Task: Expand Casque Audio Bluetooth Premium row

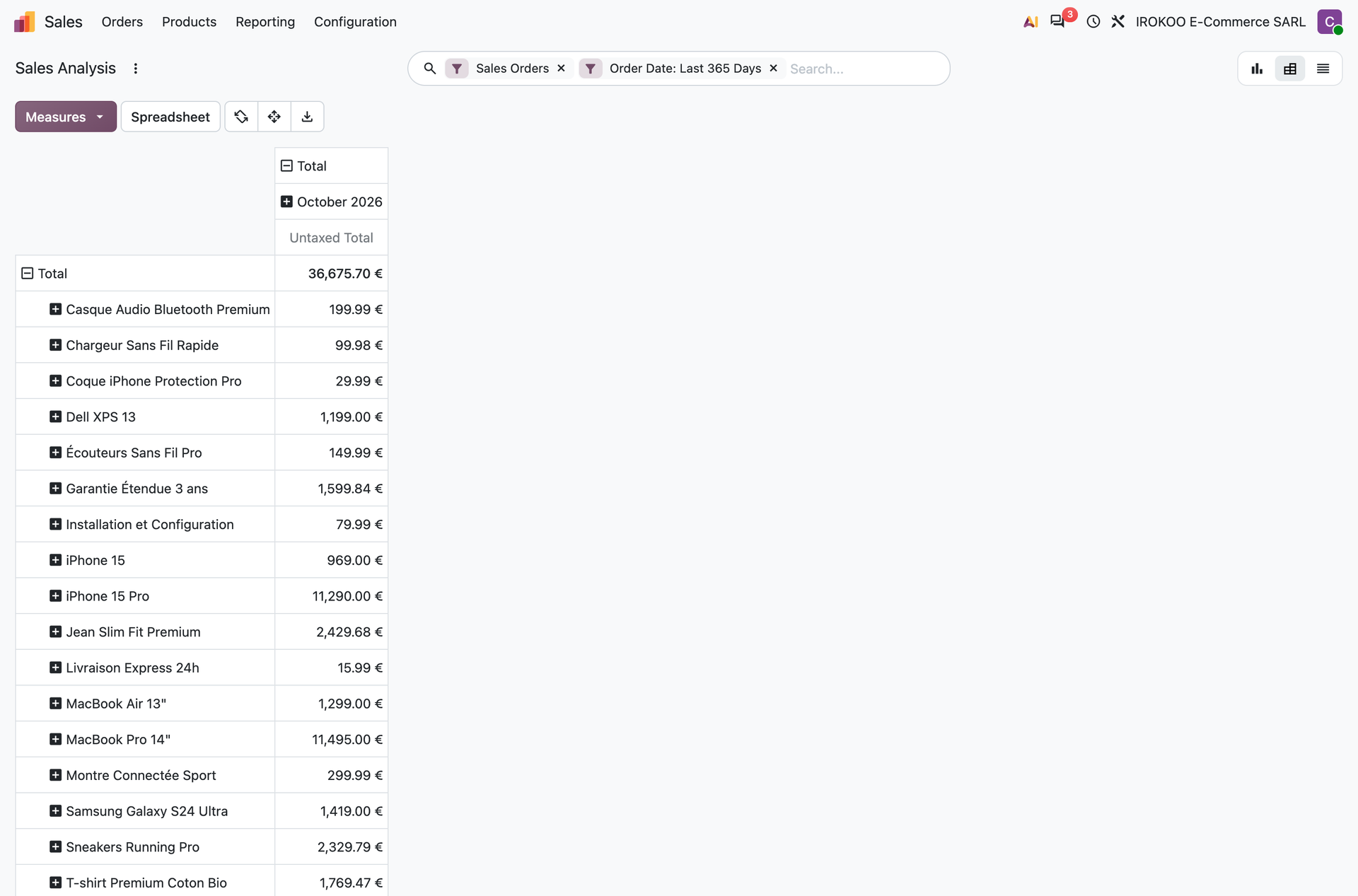Action: 55,309
